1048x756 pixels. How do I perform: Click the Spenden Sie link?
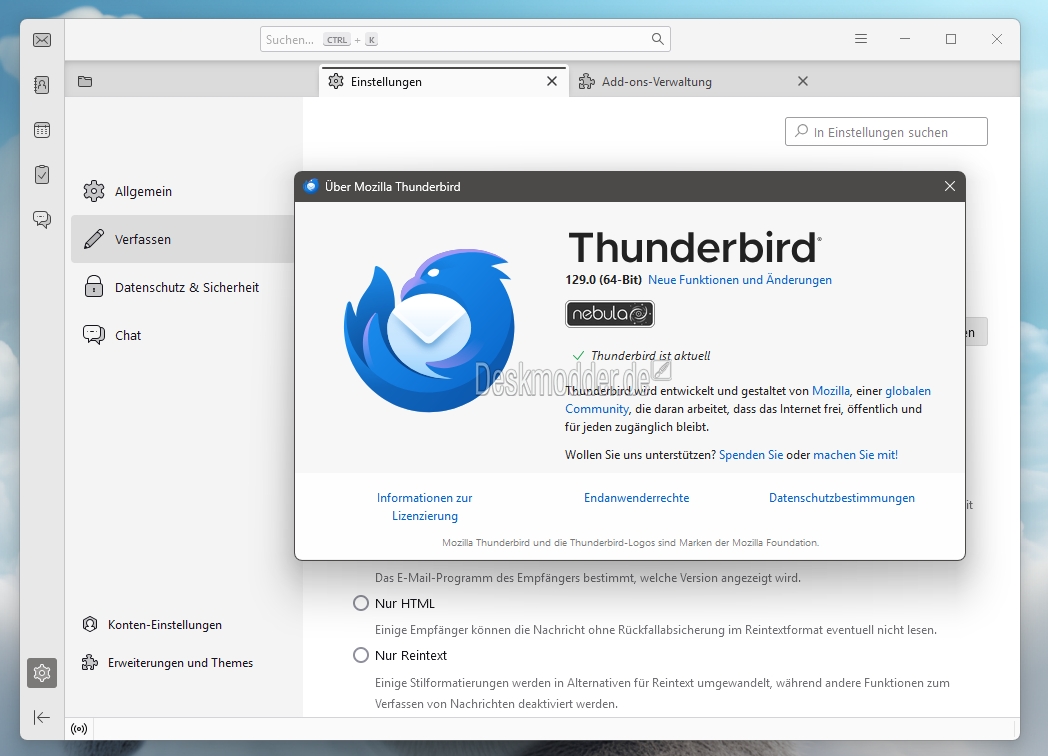[x=751, y=455]
